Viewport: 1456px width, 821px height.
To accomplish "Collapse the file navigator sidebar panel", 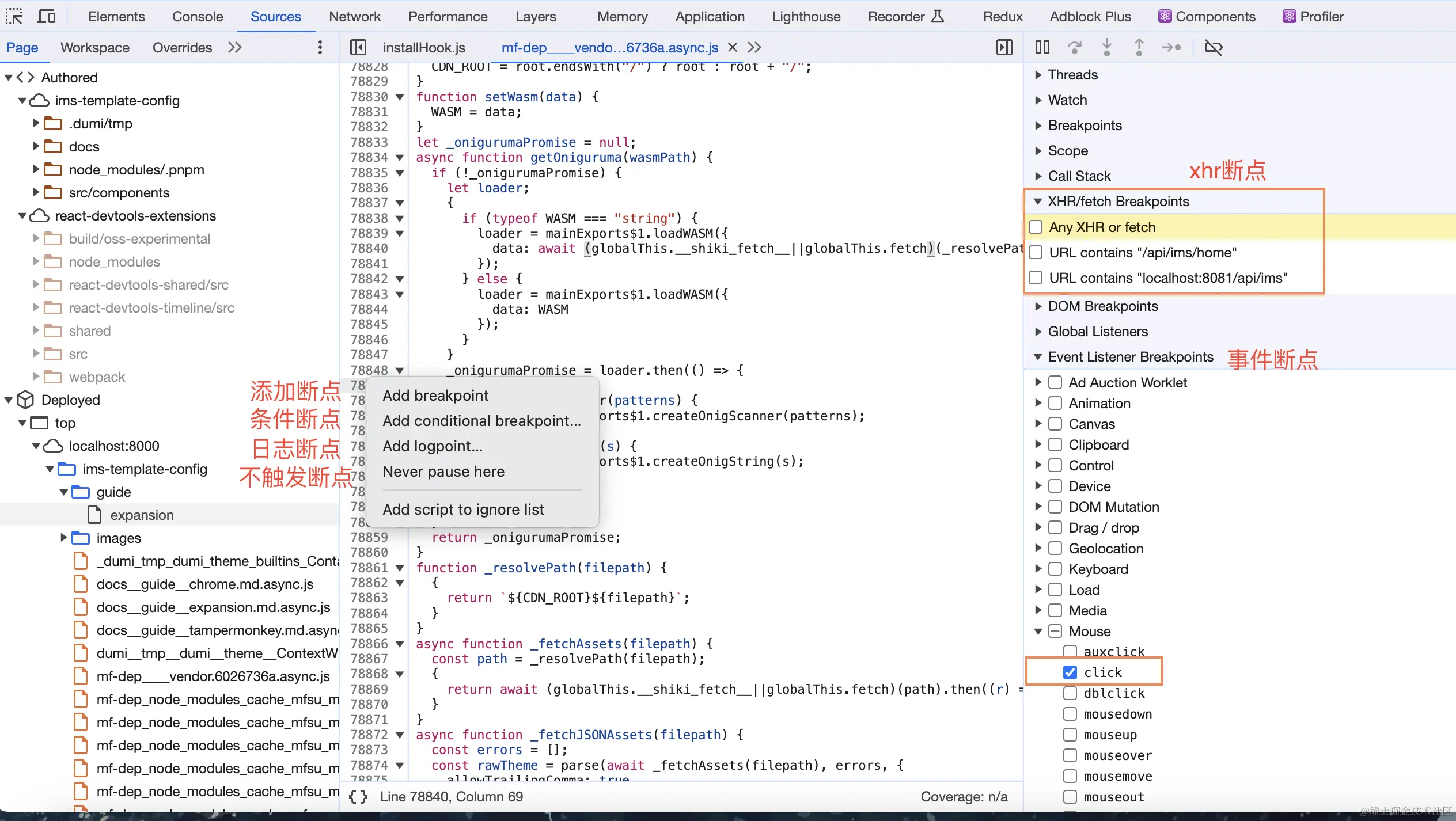I will pyautogui.click(x=358, y=47).
